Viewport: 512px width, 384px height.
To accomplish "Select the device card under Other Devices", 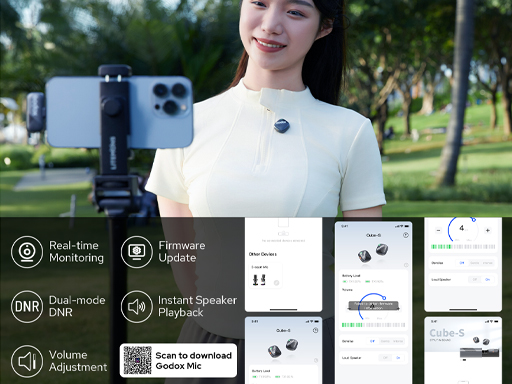I will [266, 276].
